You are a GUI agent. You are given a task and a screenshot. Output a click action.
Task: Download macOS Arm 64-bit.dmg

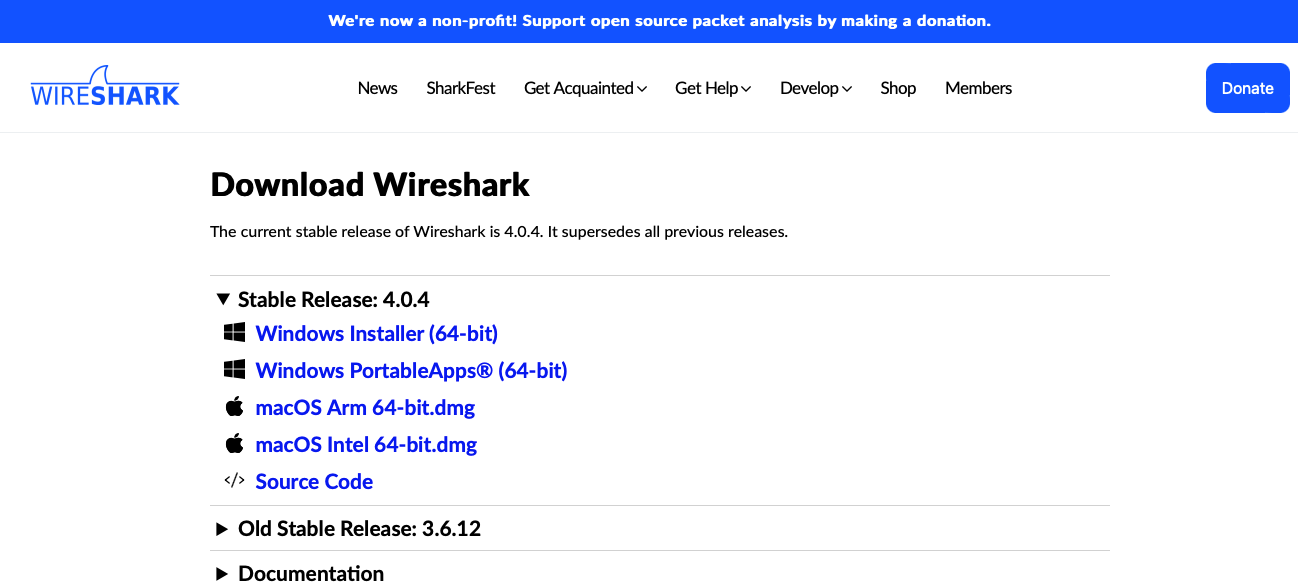point(365,407)
